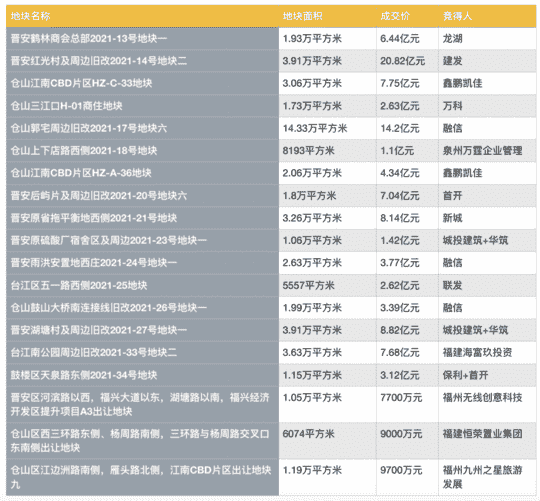This screenshot has height=501, width=540.
Task: Select the 1.93万平方米 area cell
Action: 328,39
